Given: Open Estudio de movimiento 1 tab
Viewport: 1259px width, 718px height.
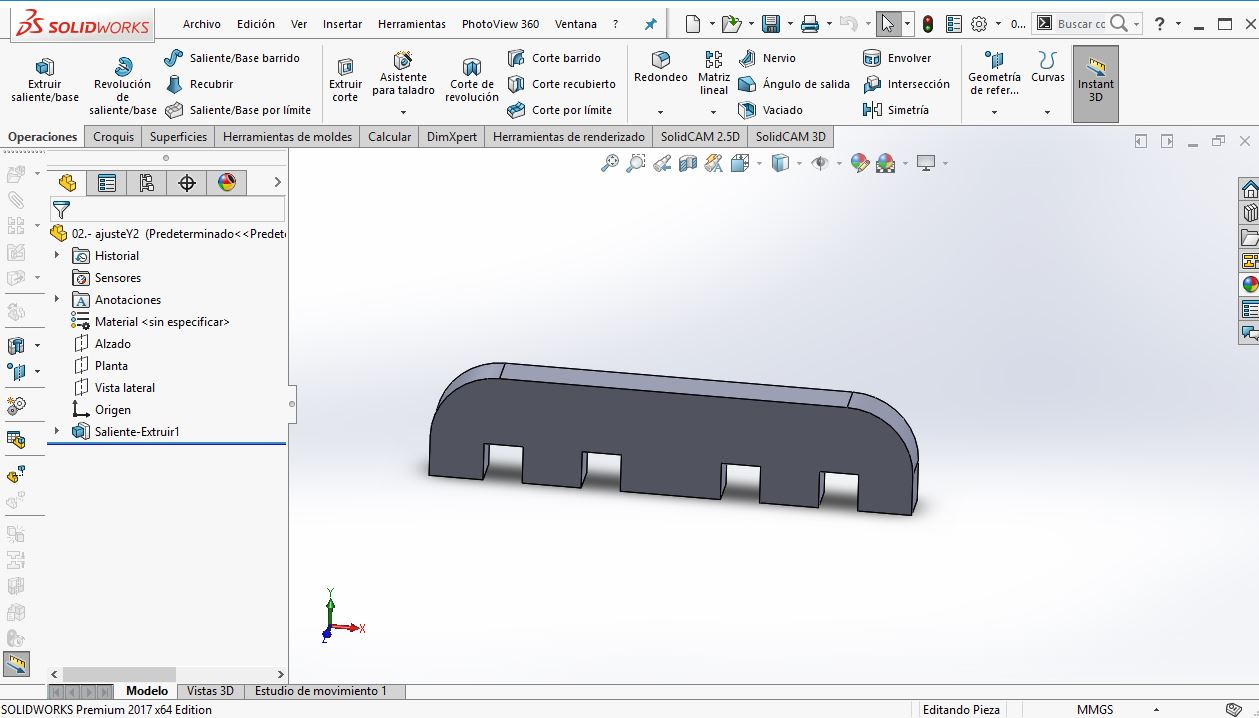Looking at the screenshot, I should tap(321, 691).
